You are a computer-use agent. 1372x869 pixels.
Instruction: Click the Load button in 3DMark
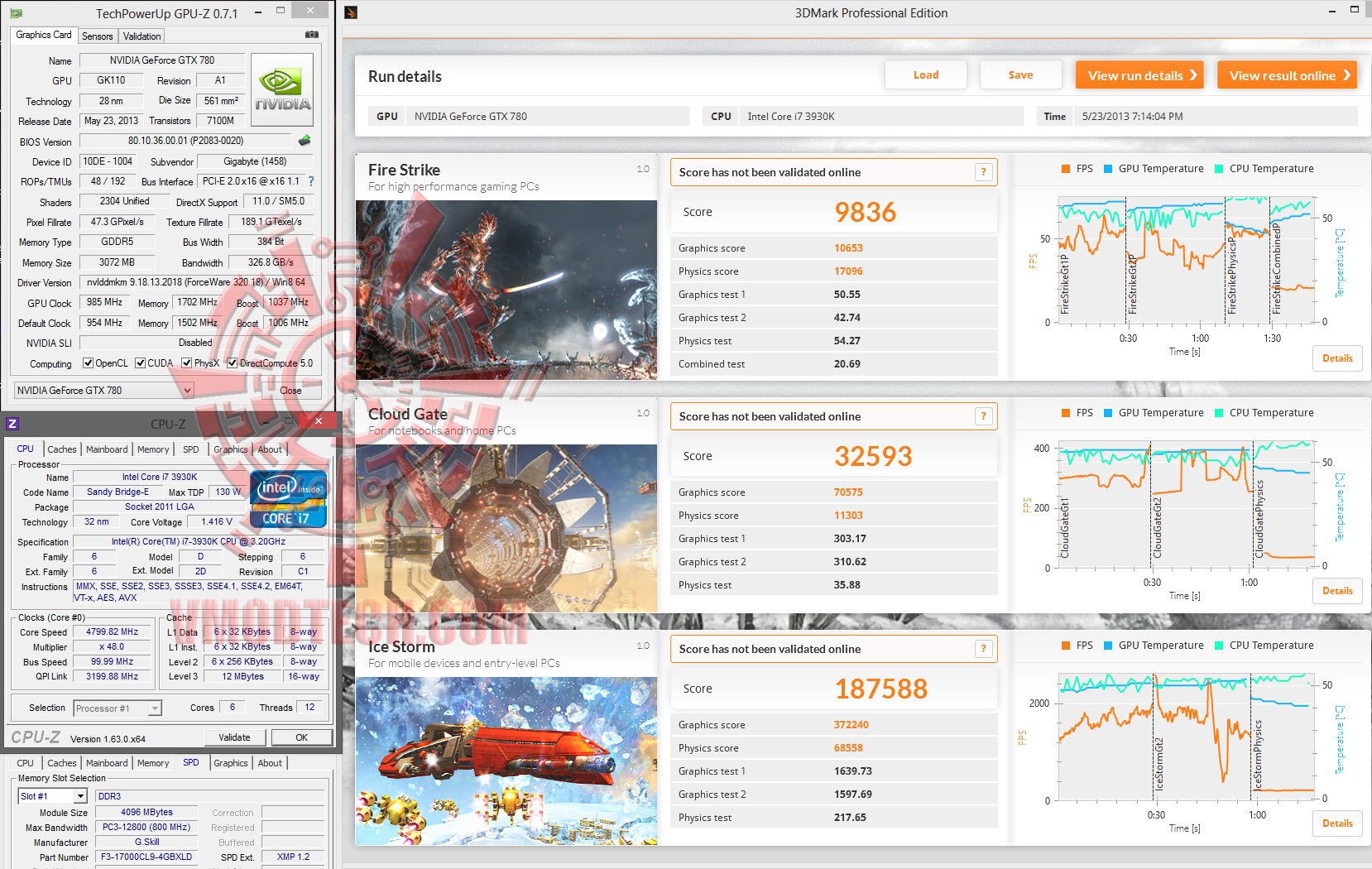926,74
